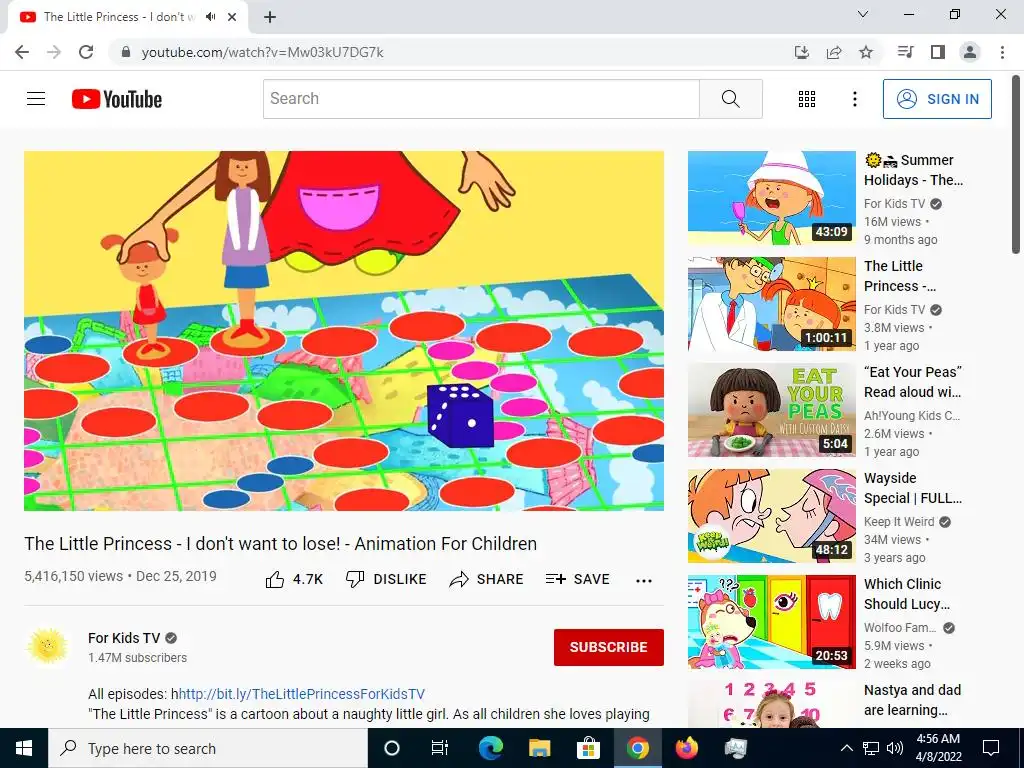Open the notification center

pyautogui.click(x=991, y=748)
